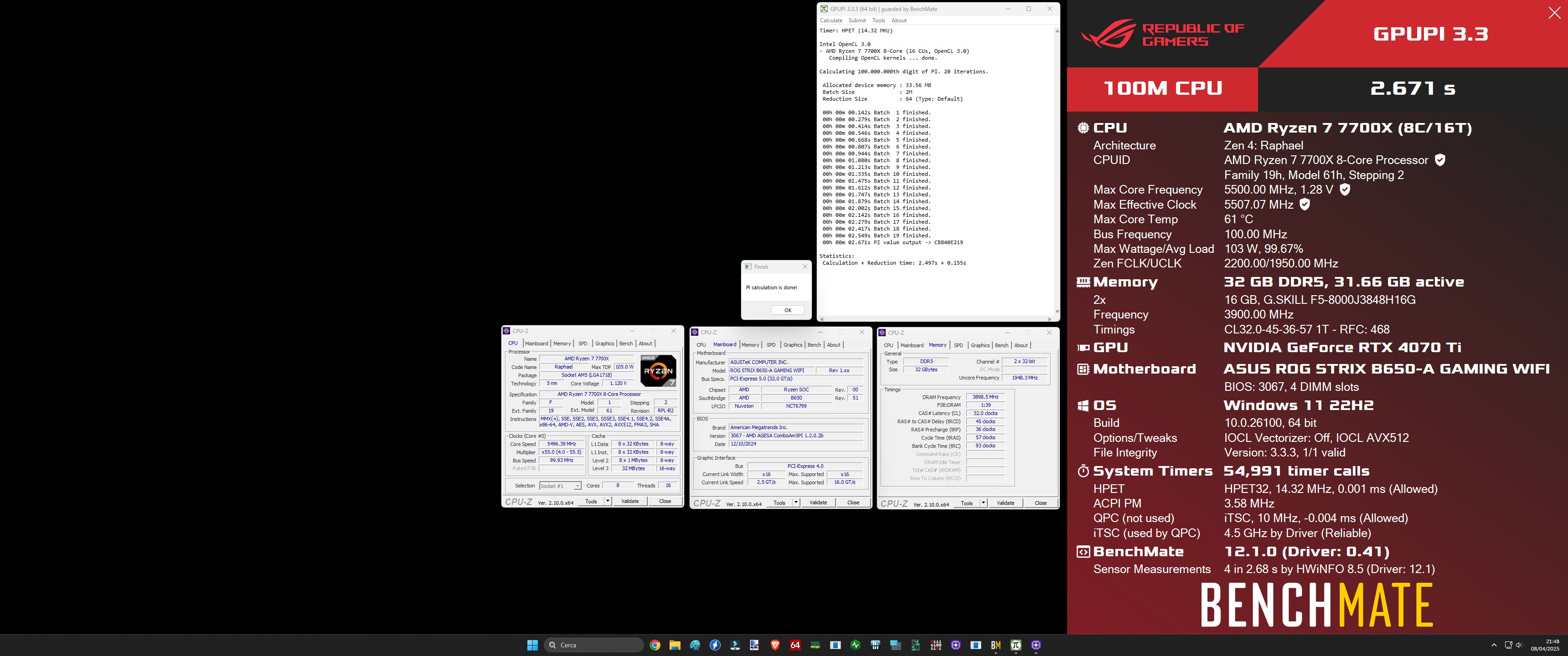Click Validate in the CPU-tab CPU-Z window
The image size is (1568, 656).
pyautogui.click(x=630, y=502)
